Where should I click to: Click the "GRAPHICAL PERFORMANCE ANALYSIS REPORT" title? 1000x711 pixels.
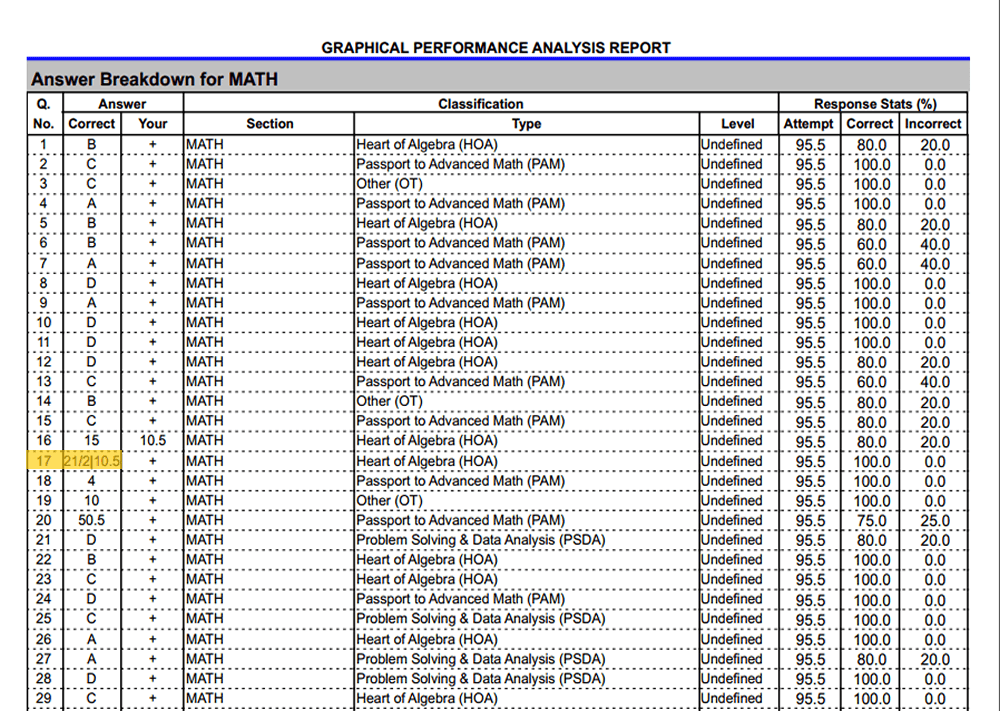pos(496,48)
